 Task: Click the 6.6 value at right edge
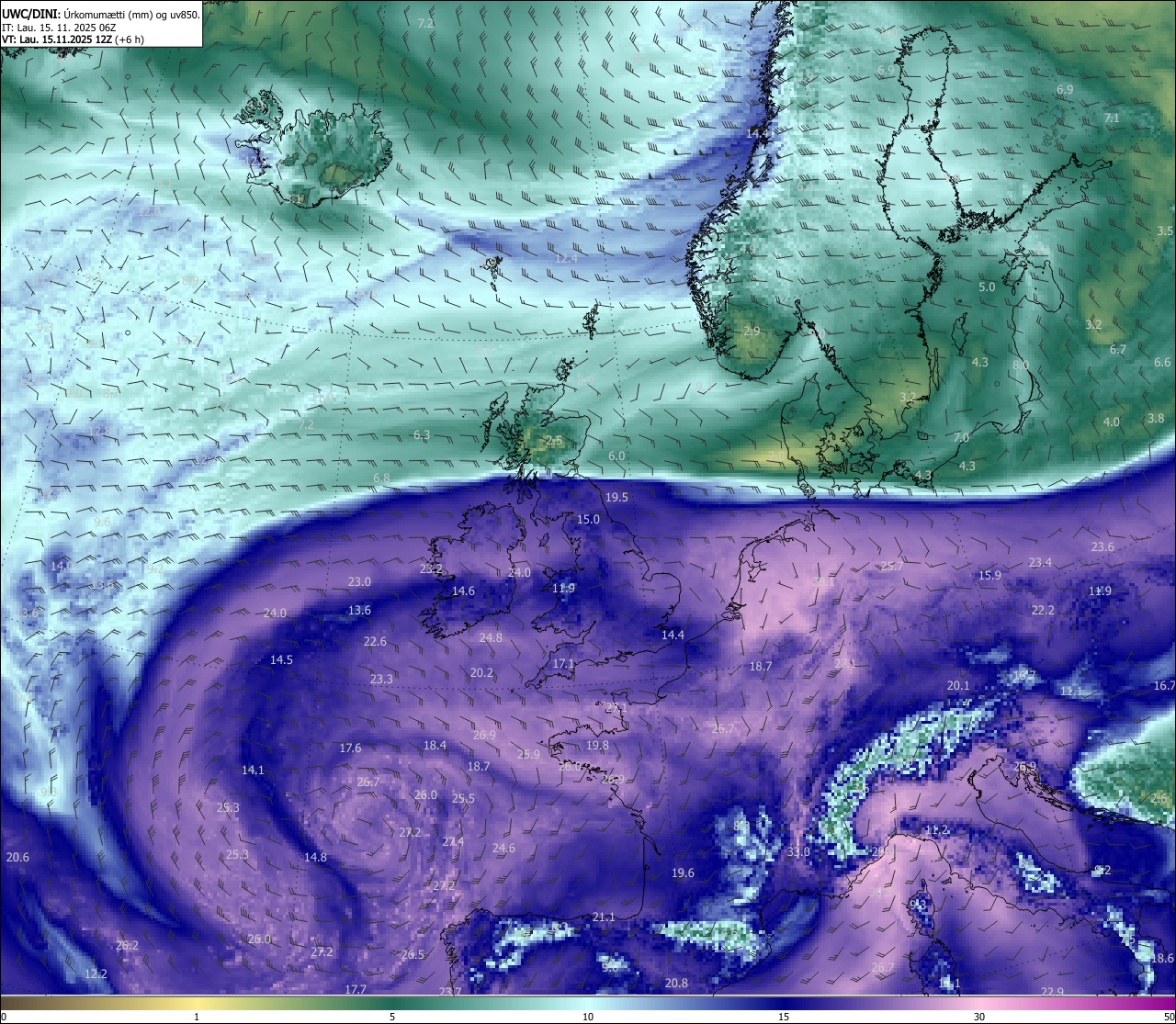point(1162,362)
